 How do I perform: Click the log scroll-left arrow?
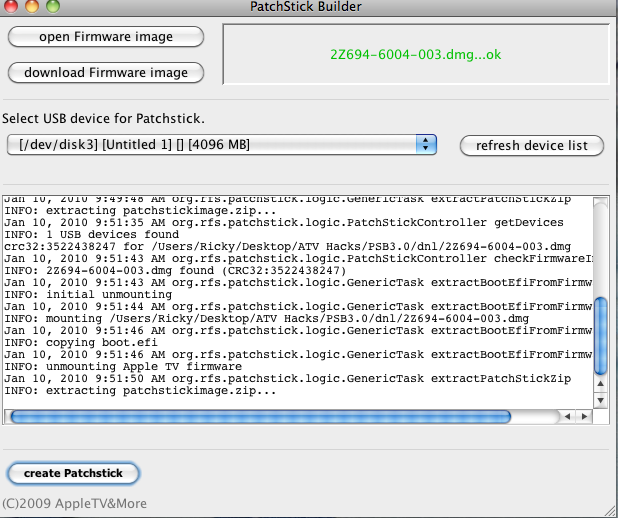click(x=567, y=416)
